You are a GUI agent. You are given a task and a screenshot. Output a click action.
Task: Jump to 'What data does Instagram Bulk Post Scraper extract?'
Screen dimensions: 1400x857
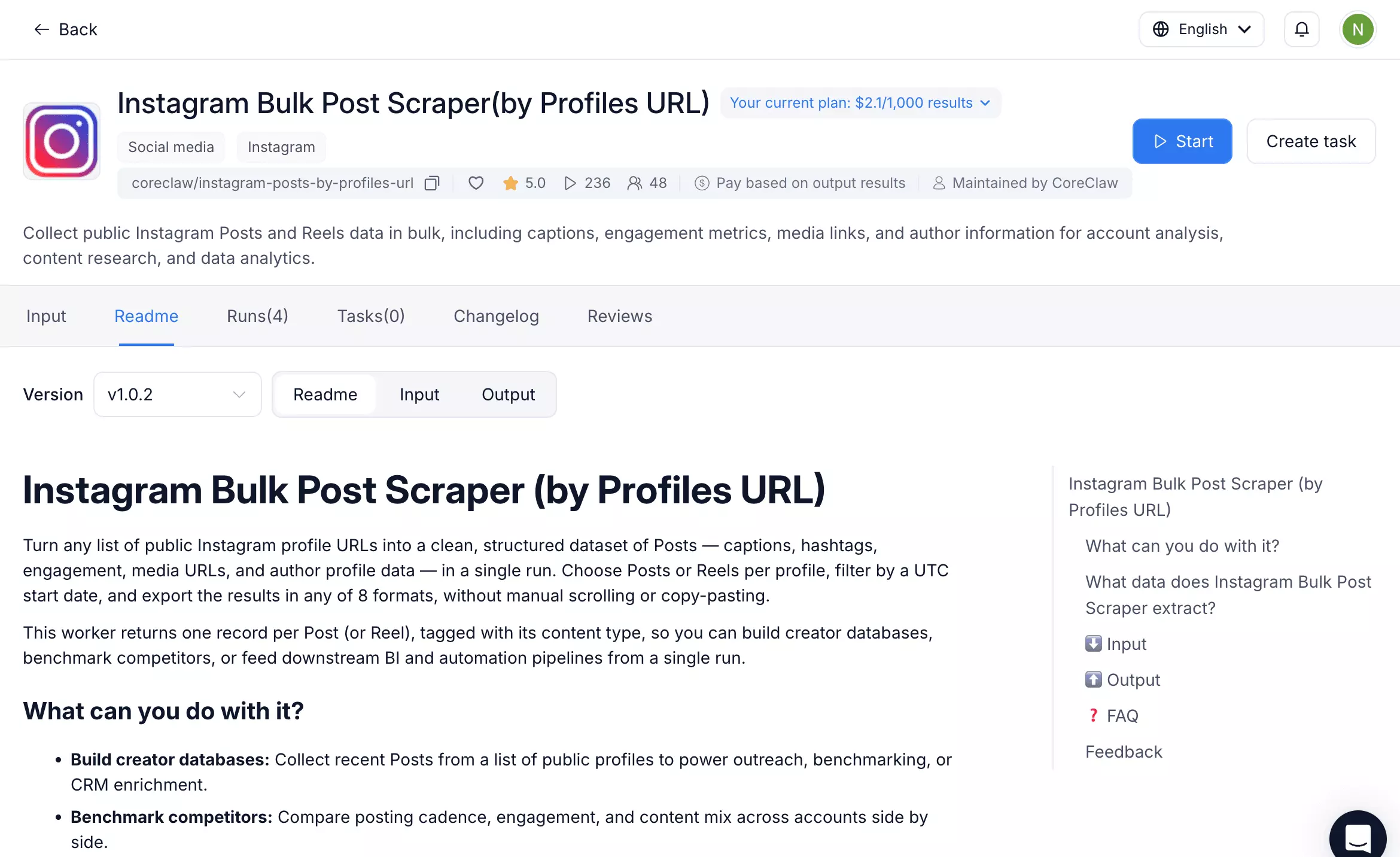click(1228, 595)
